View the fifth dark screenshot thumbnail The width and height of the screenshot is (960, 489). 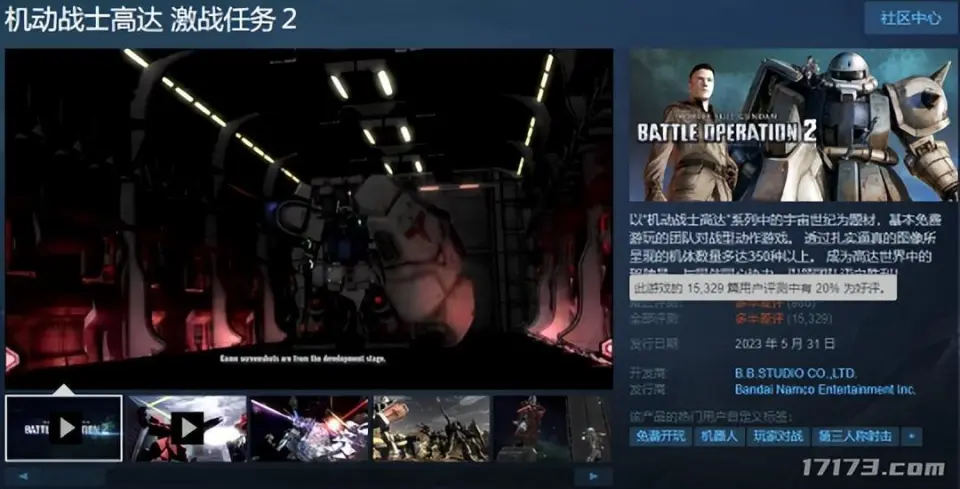pyautogui.click(x=530, y=428)
